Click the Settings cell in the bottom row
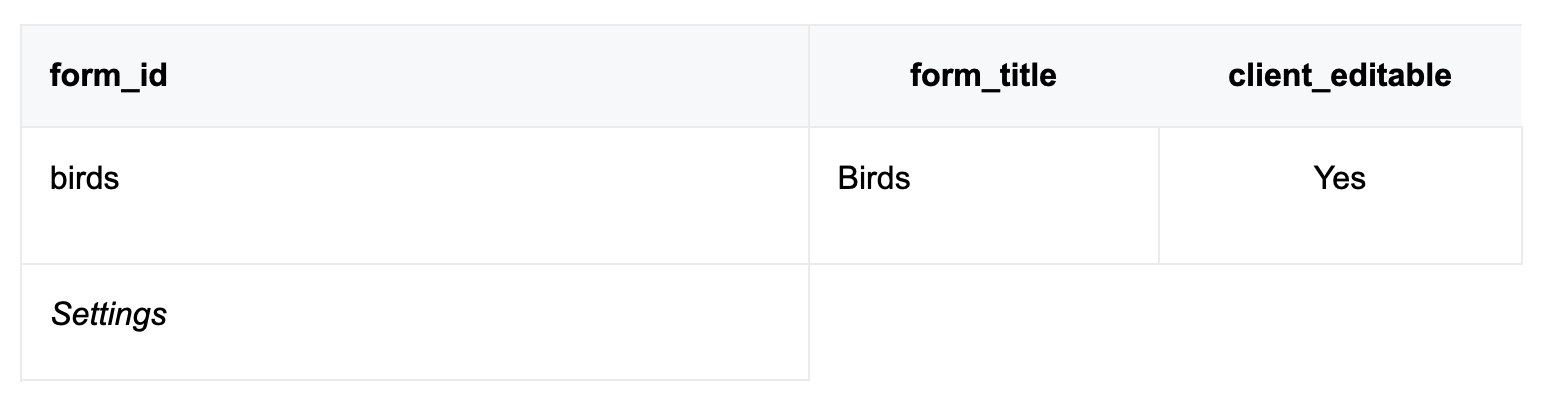Screen dimensions: 1556x394 pos(415,322)
